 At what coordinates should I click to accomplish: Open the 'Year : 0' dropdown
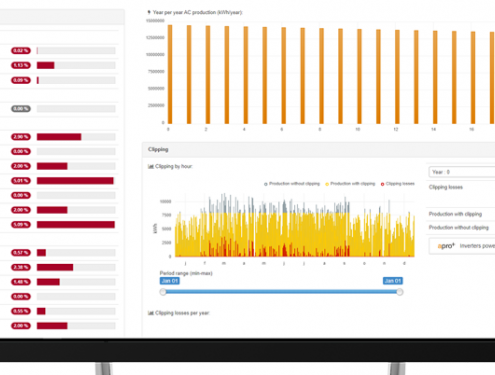[462, 172]
